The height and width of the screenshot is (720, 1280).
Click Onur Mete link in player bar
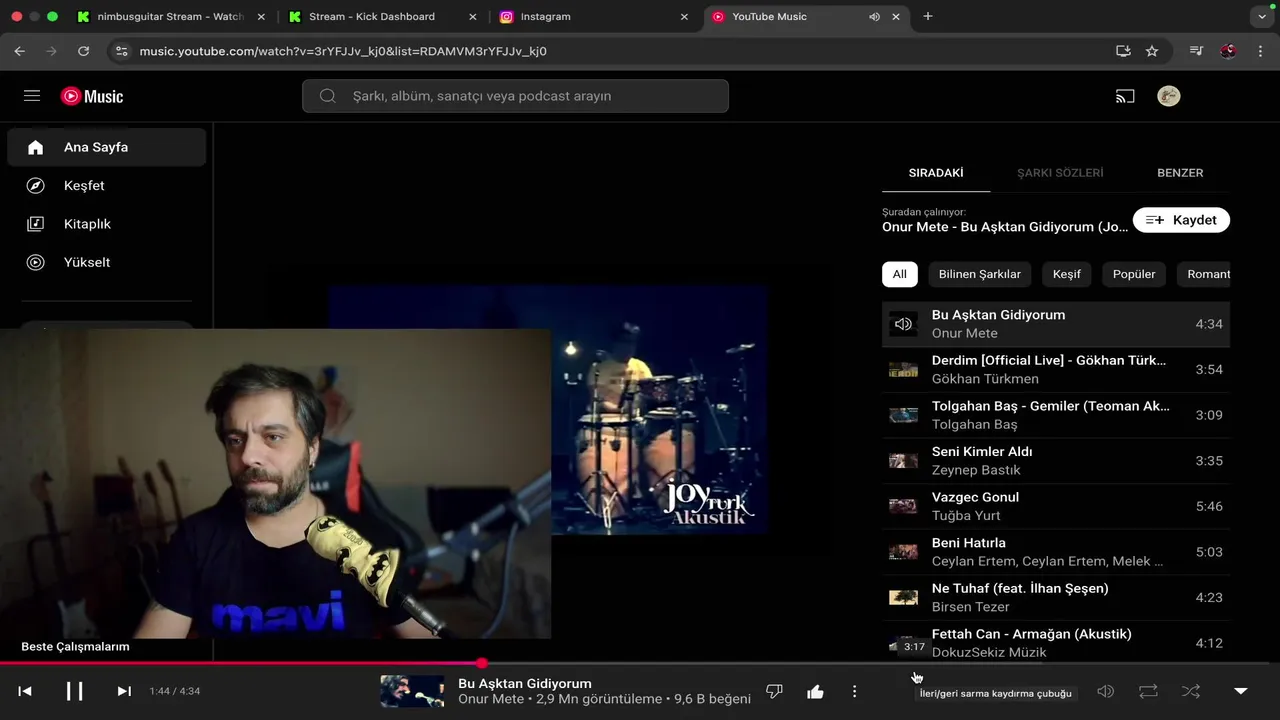491,699
